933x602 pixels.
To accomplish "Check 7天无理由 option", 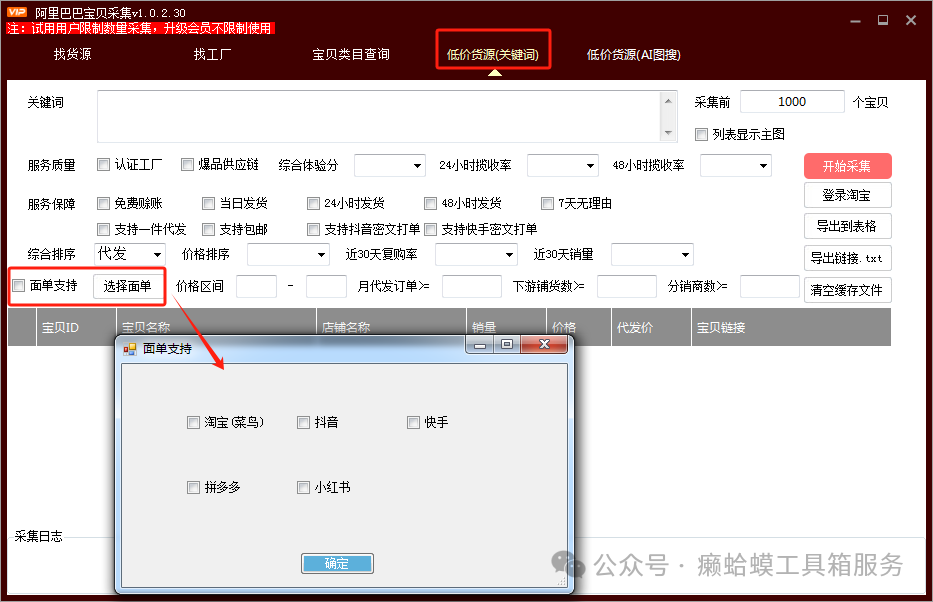I will coord(547,203).
